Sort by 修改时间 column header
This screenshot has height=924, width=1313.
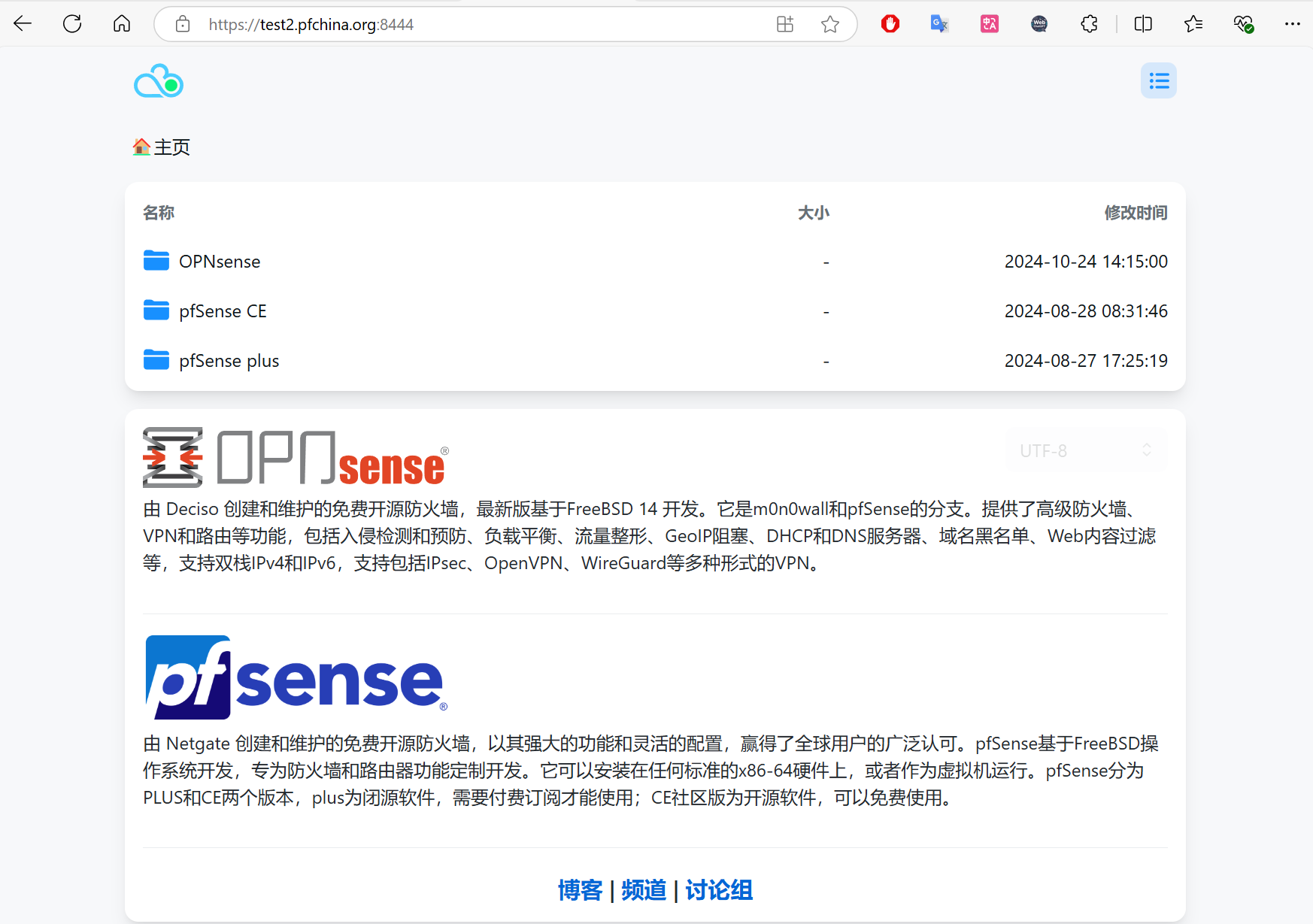pos(1136,213)
